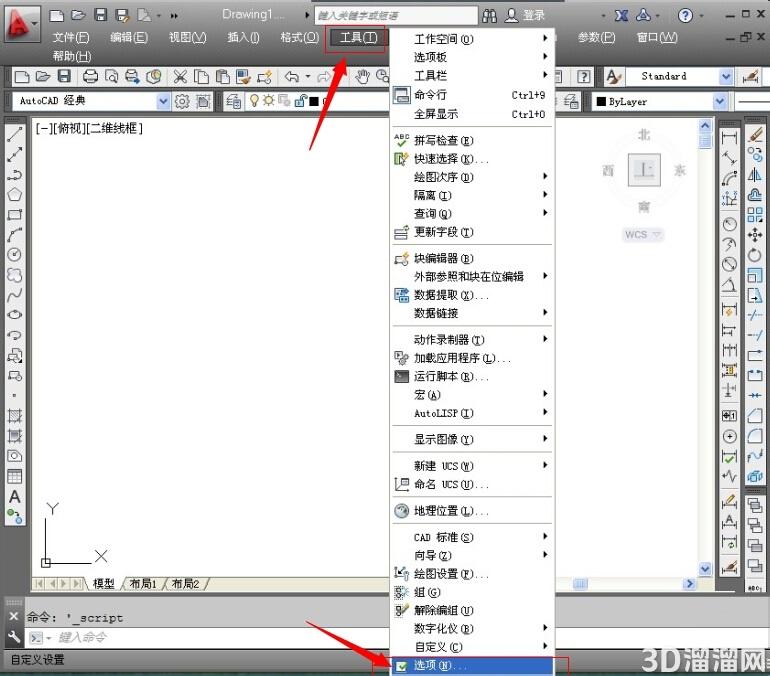Expand the 工作空间 submenu
The height and width of the screenshot is (676, 770).
click(472, 38)
